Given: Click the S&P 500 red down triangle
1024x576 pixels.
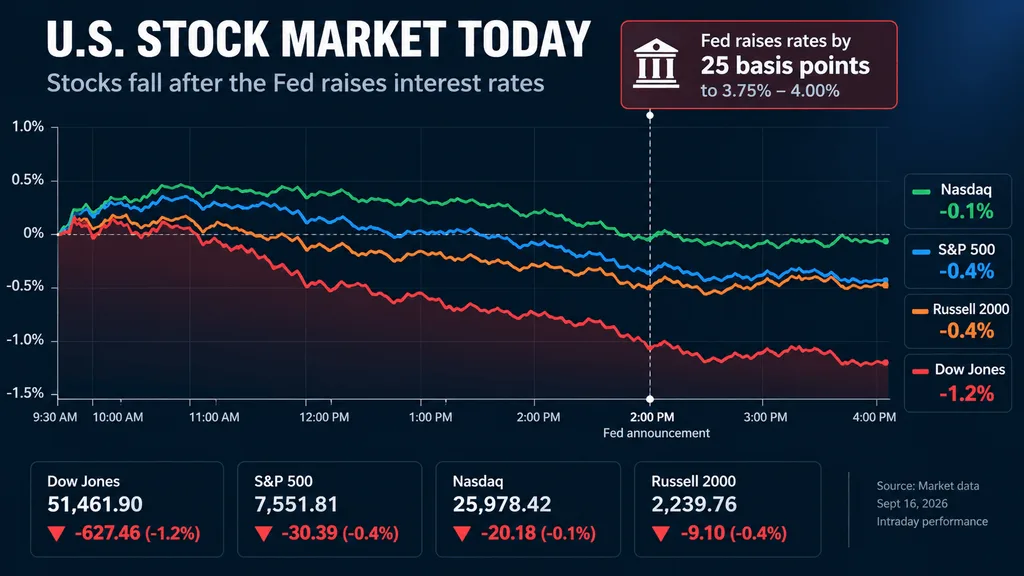Looking at the screenshot, I should (264, 534).
